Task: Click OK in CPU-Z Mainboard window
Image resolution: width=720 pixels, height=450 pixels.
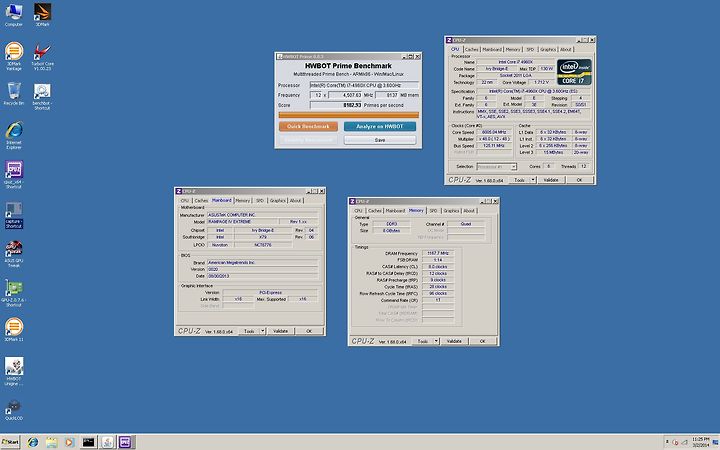Action: (309, 331)
